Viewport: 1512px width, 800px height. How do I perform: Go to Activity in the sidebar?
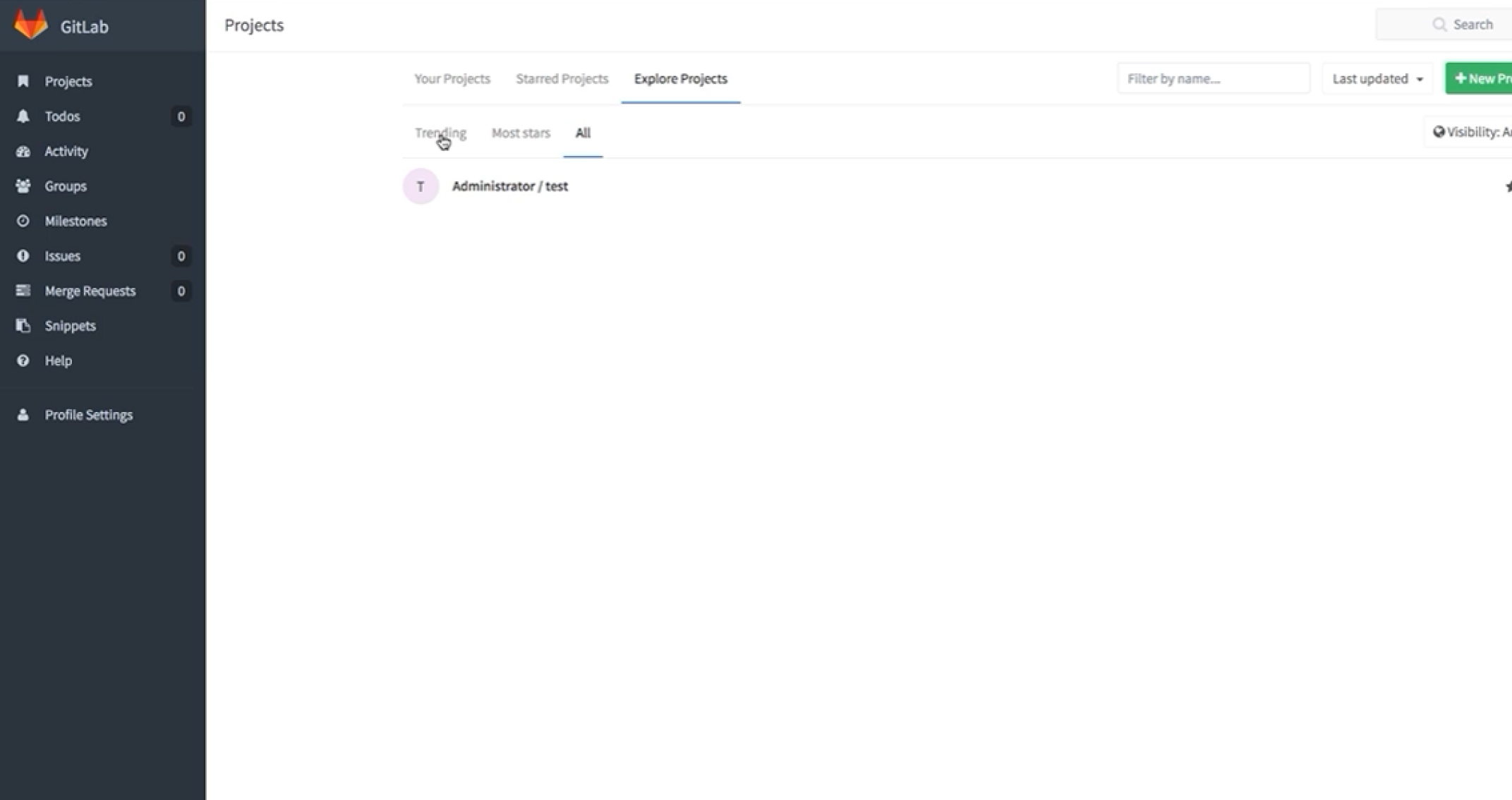(102, 151)
